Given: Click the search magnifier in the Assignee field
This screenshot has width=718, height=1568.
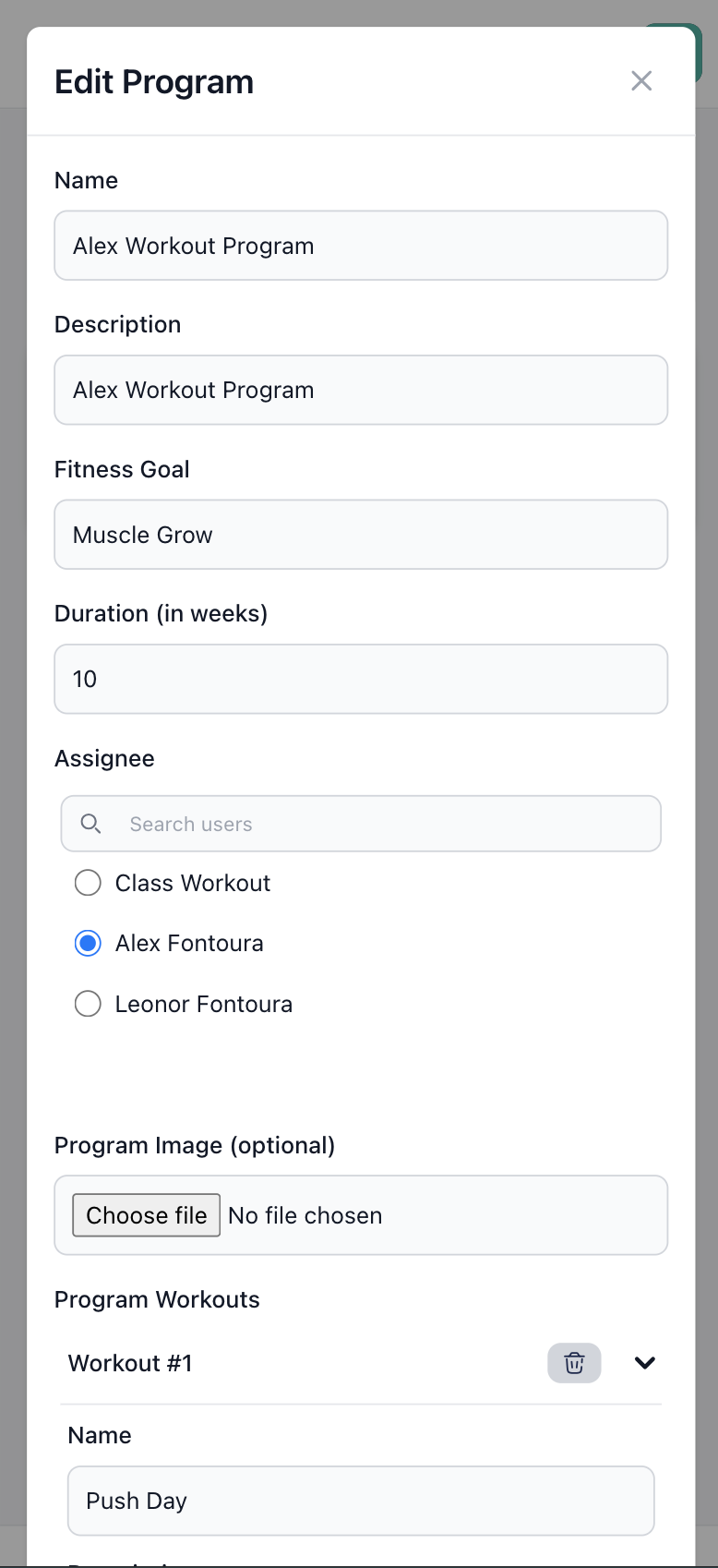Looking at the screenshot, I should [x=90, y=823].
